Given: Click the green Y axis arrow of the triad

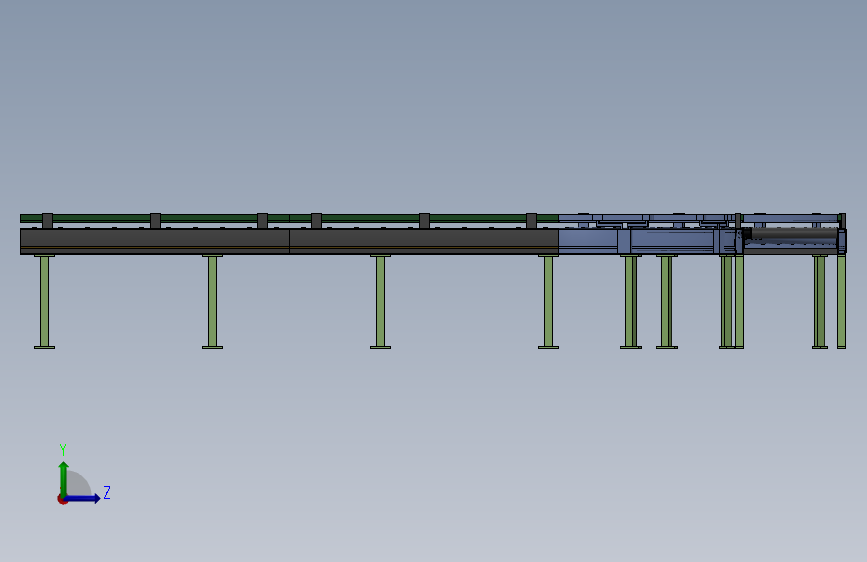Looking at the screenshot, I should 64,479.
